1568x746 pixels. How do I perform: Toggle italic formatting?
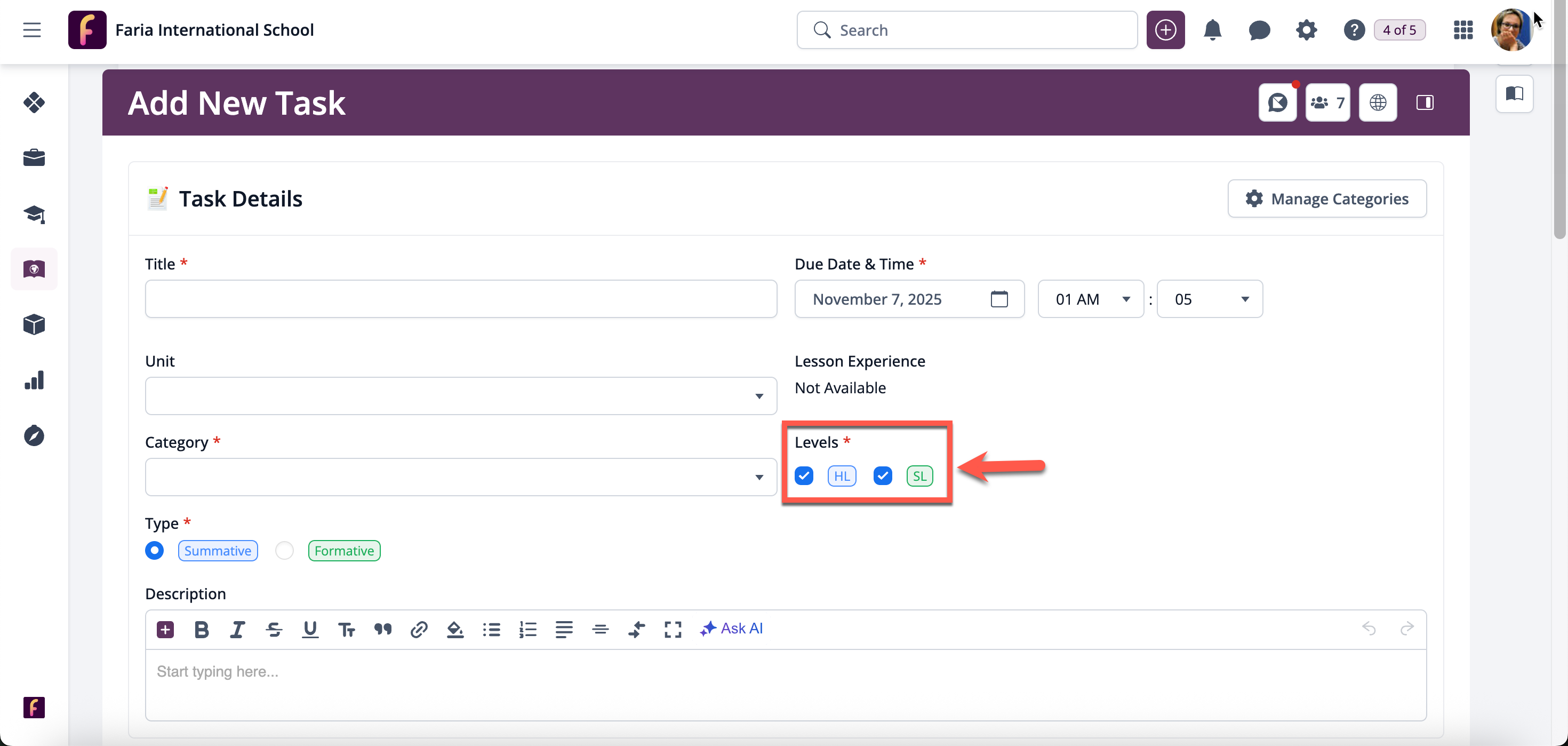(237, 629)
